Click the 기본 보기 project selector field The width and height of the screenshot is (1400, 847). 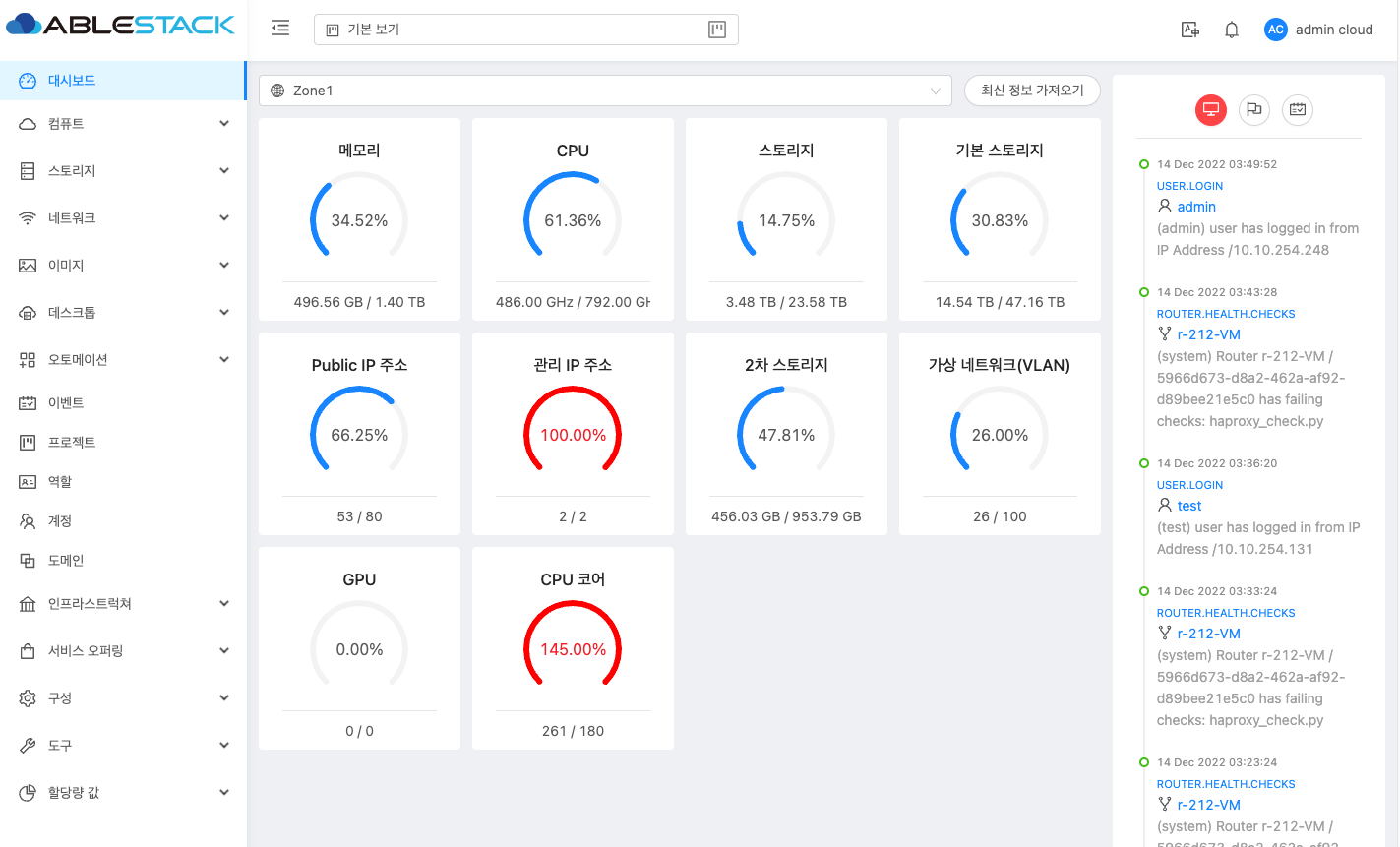(512, 30)
